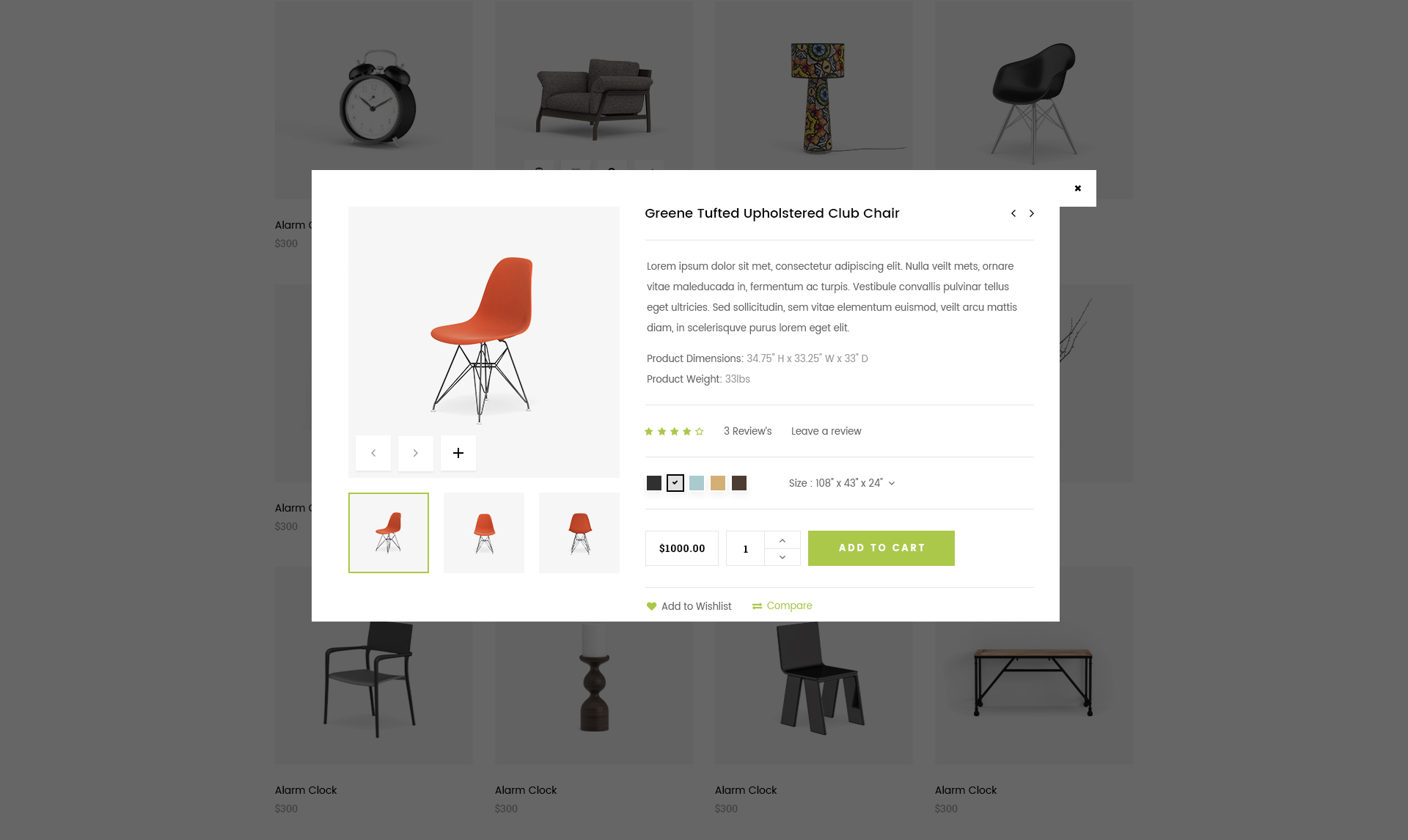The image size is (1408, 840).
Task: View the 3 Review's link
Action: coord(748,431)
